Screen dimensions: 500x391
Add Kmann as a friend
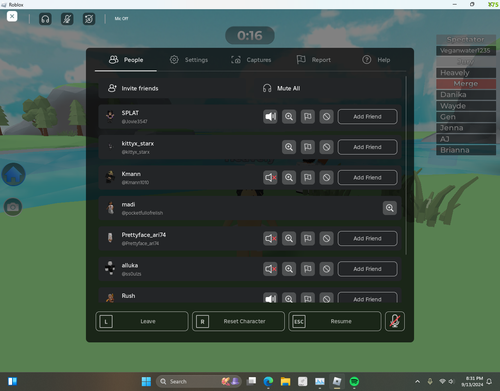point(367,178)
